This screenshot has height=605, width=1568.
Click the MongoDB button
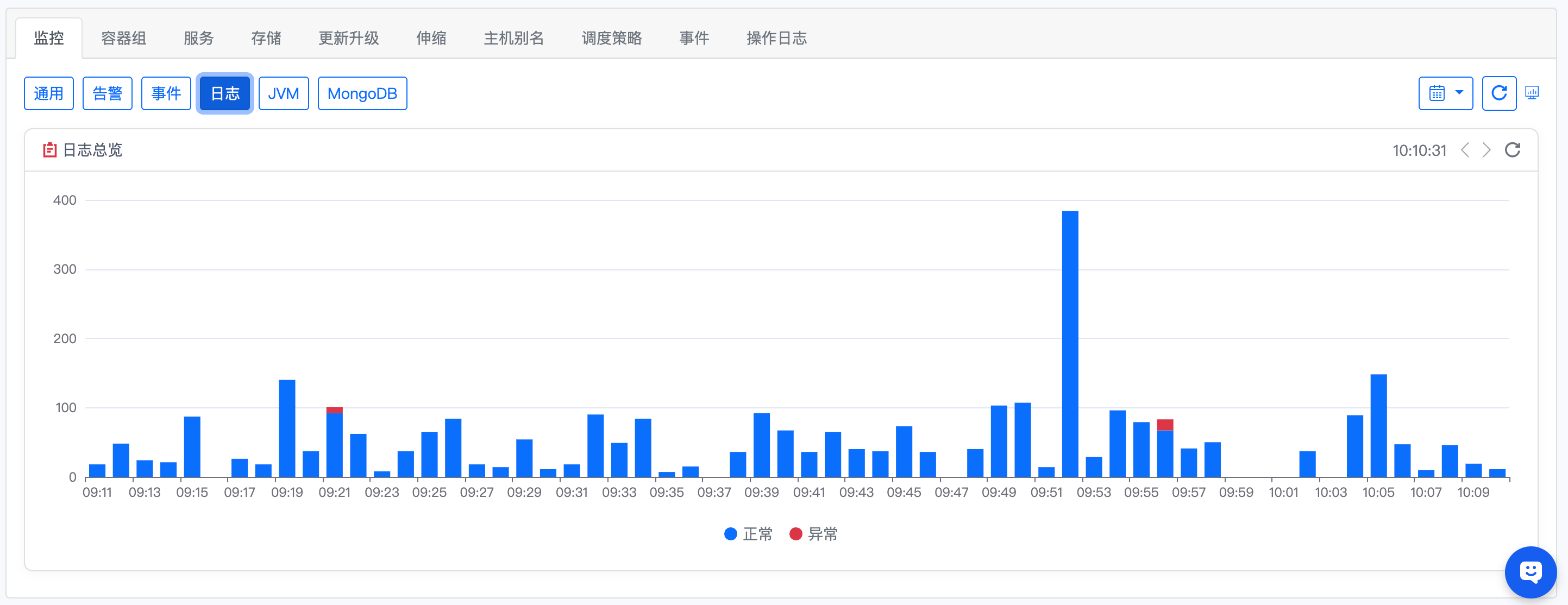point(362,93)
